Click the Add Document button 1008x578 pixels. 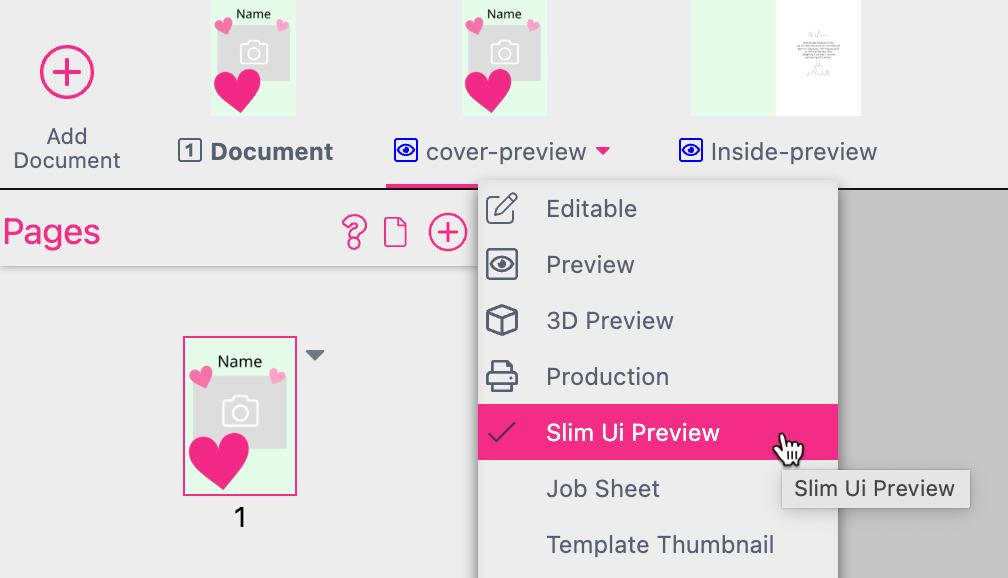(66, 100)
